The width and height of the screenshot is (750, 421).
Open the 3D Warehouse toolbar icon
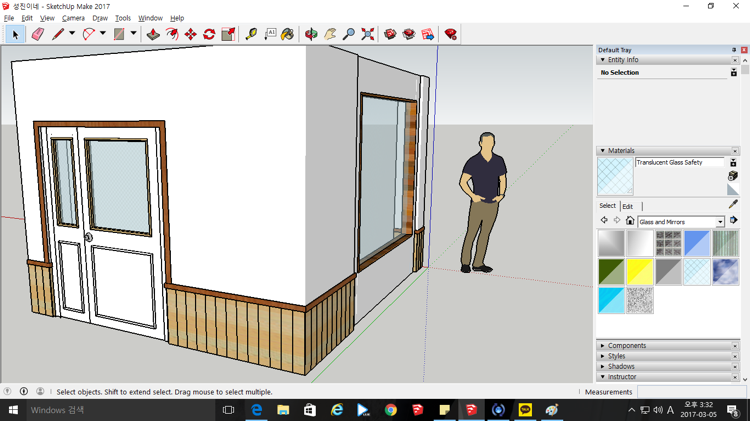[x=390, y=34]
